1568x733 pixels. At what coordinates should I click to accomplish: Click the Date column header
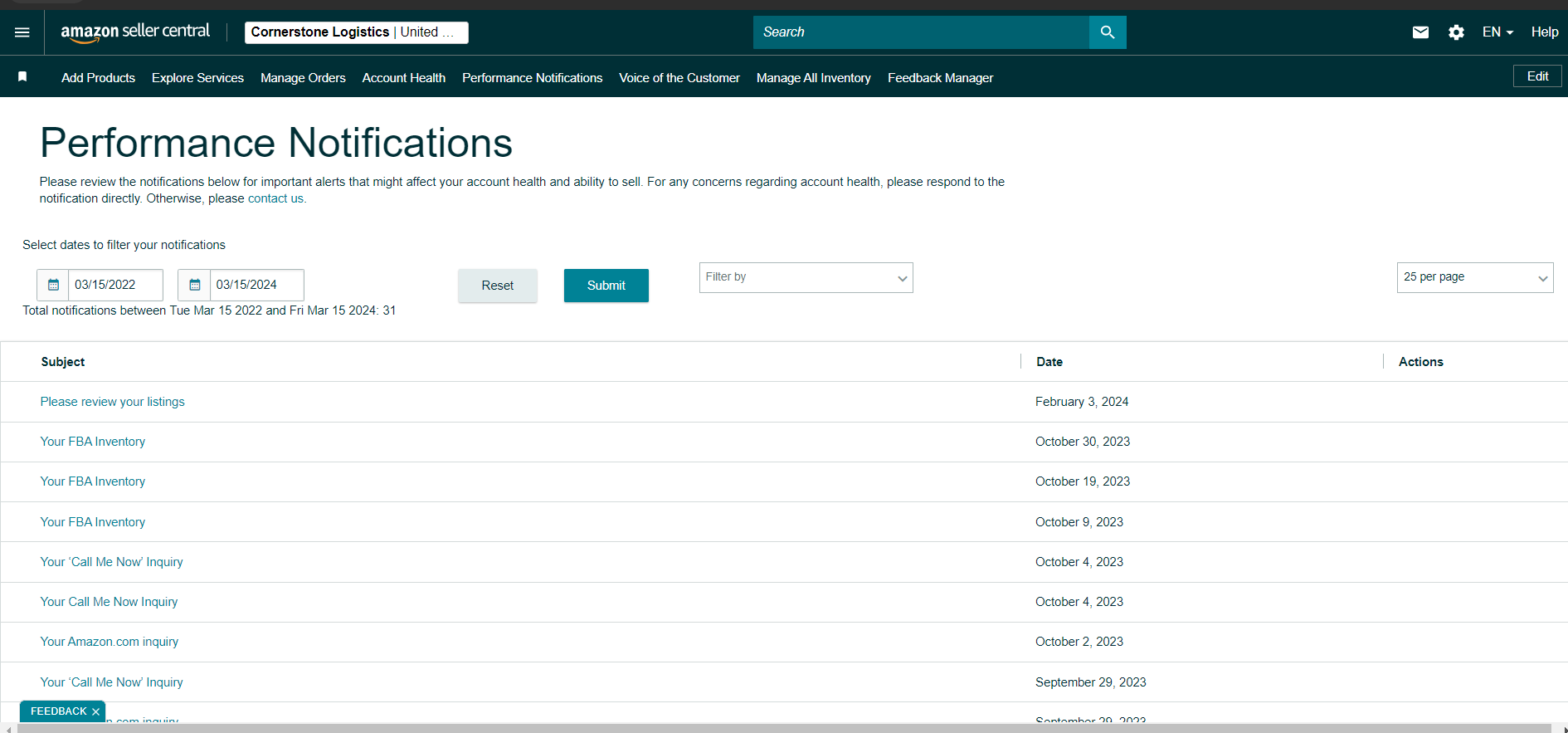[1049, 362]
